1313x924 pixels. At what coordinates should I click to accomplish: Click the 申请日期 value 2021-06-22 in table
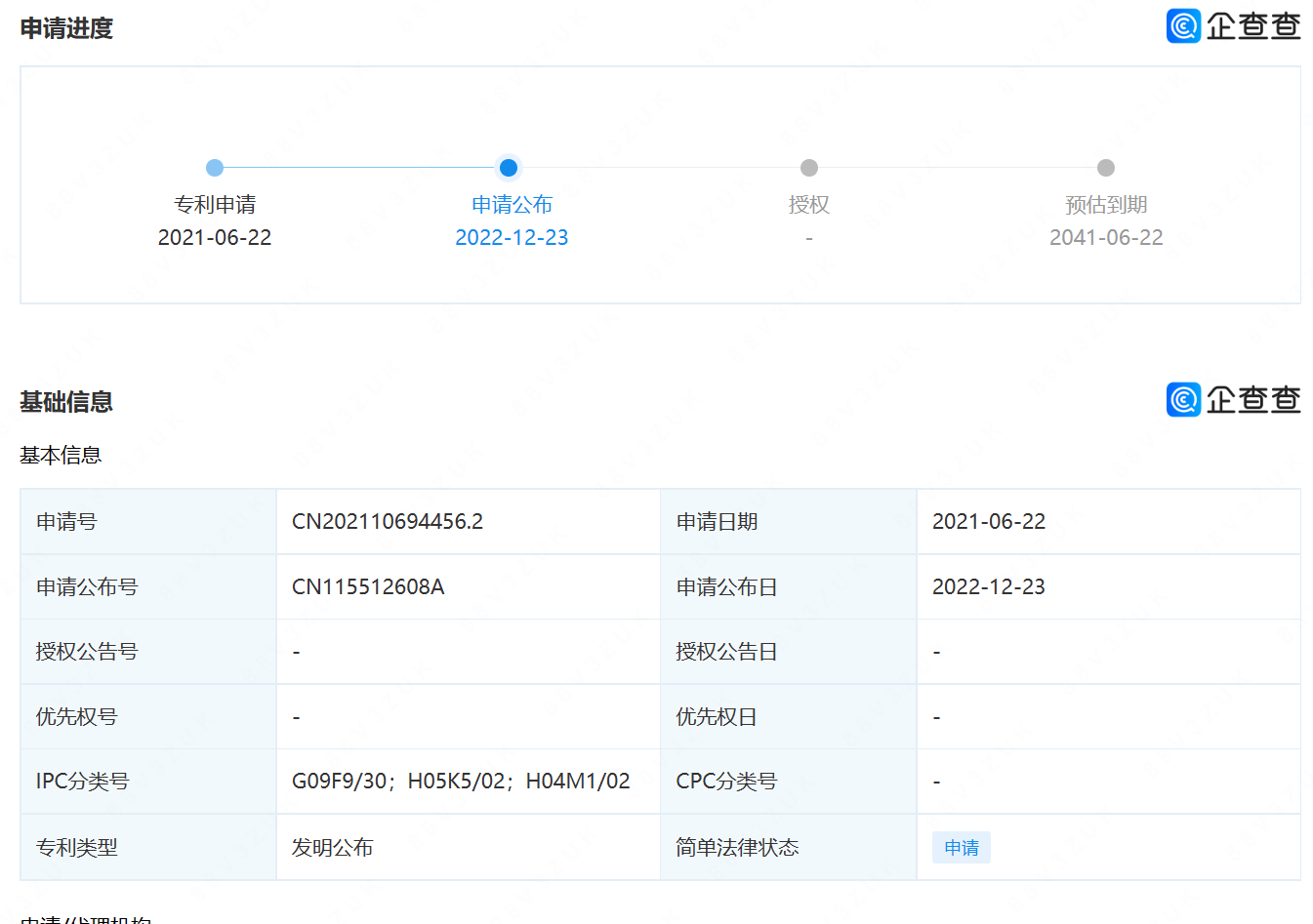coord(989,522)
